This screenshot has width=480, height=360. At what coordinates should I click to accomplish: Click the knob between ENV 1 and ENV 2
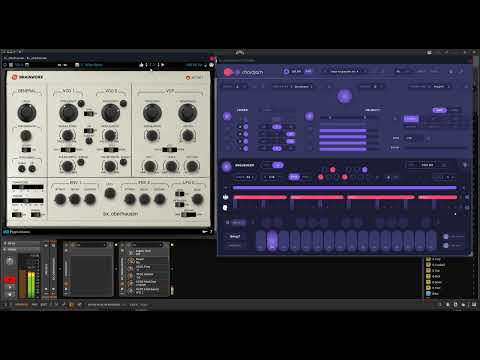click(x=110, y=193)
